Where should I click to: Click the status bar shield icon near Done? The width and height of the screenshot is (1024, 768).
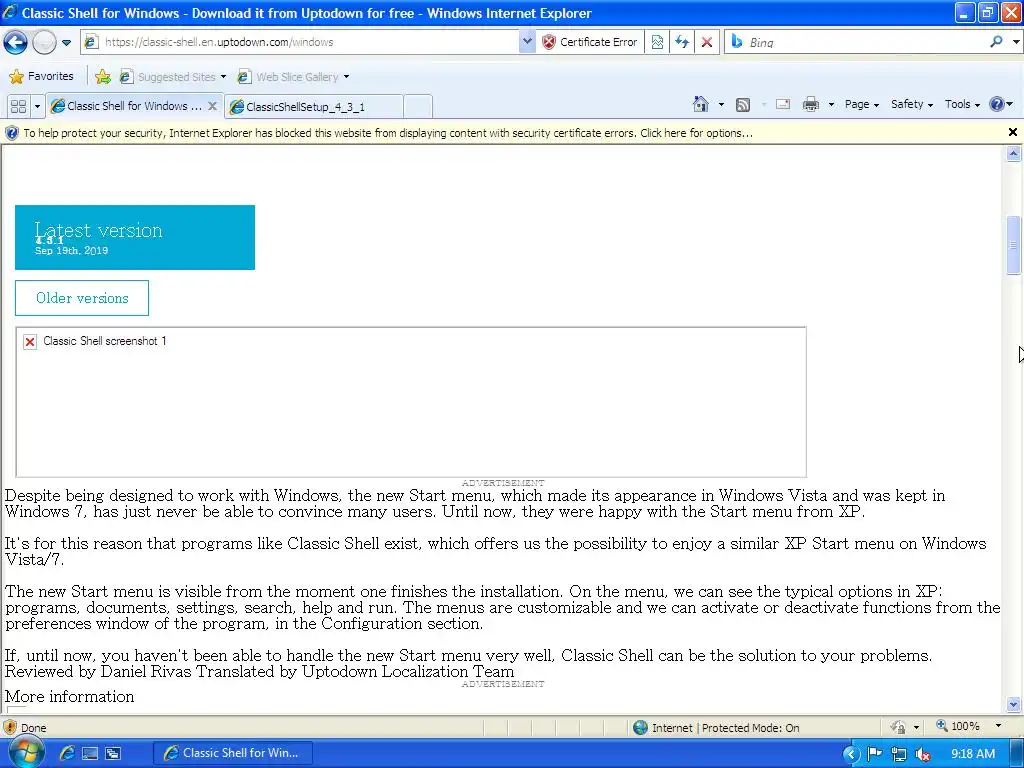pos(10,727)
